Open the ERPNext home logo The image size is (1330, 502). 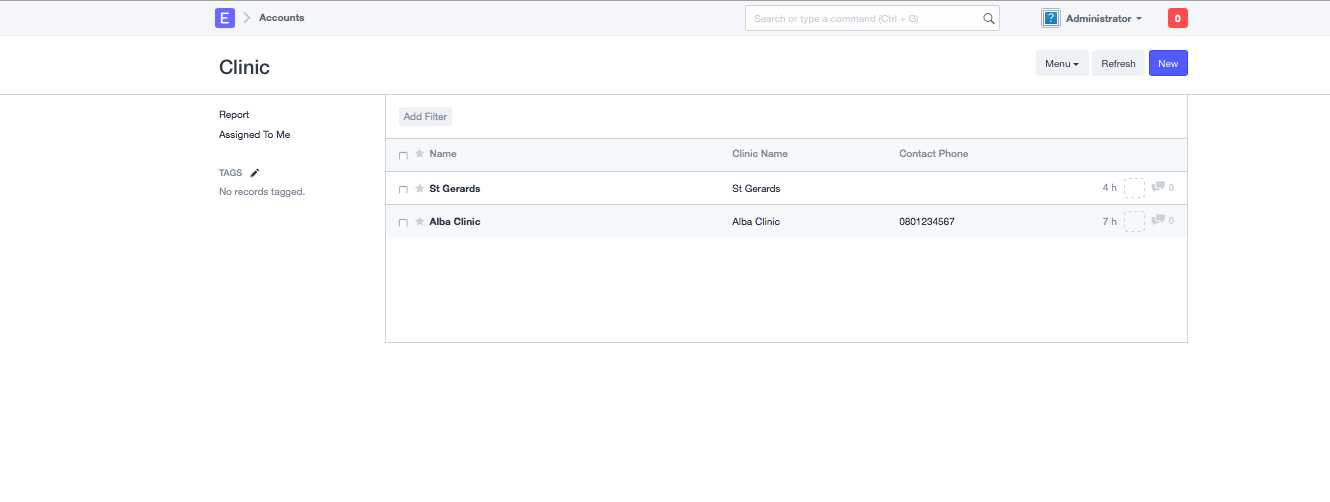pyautogui.click(x=225, y=18)
